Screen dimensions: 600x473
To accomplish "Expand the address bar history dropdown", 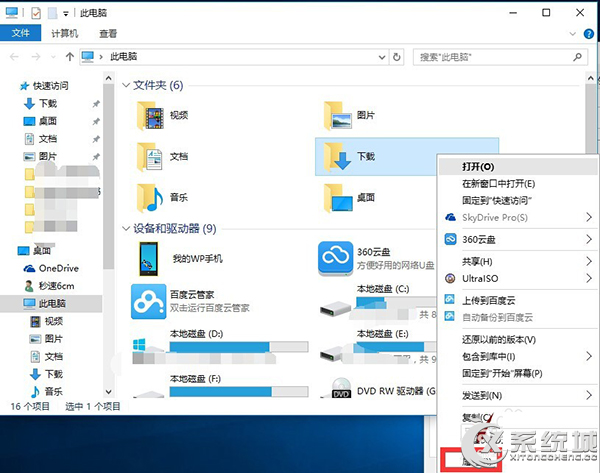I will [x=382, y=57].
